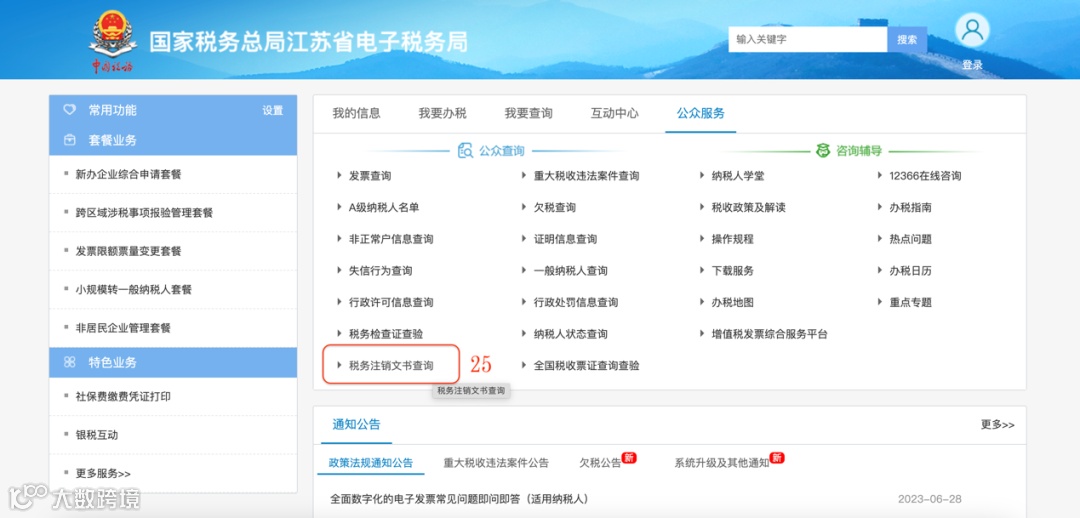This screenshot has height=518, width=1080.
Task: Click the China Tax emblem logo
Action: coord(113,40)
